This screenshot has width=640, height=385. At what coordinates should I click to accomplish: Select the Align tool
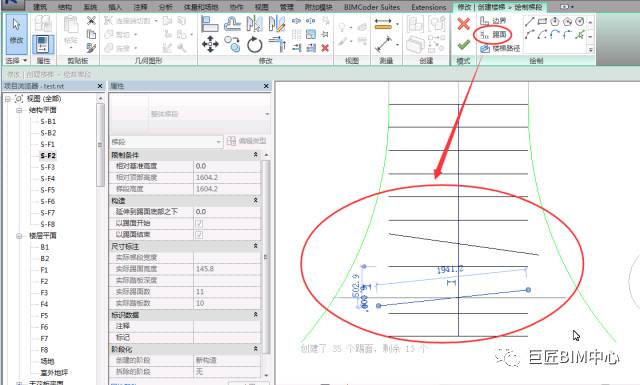coord(210,24)
